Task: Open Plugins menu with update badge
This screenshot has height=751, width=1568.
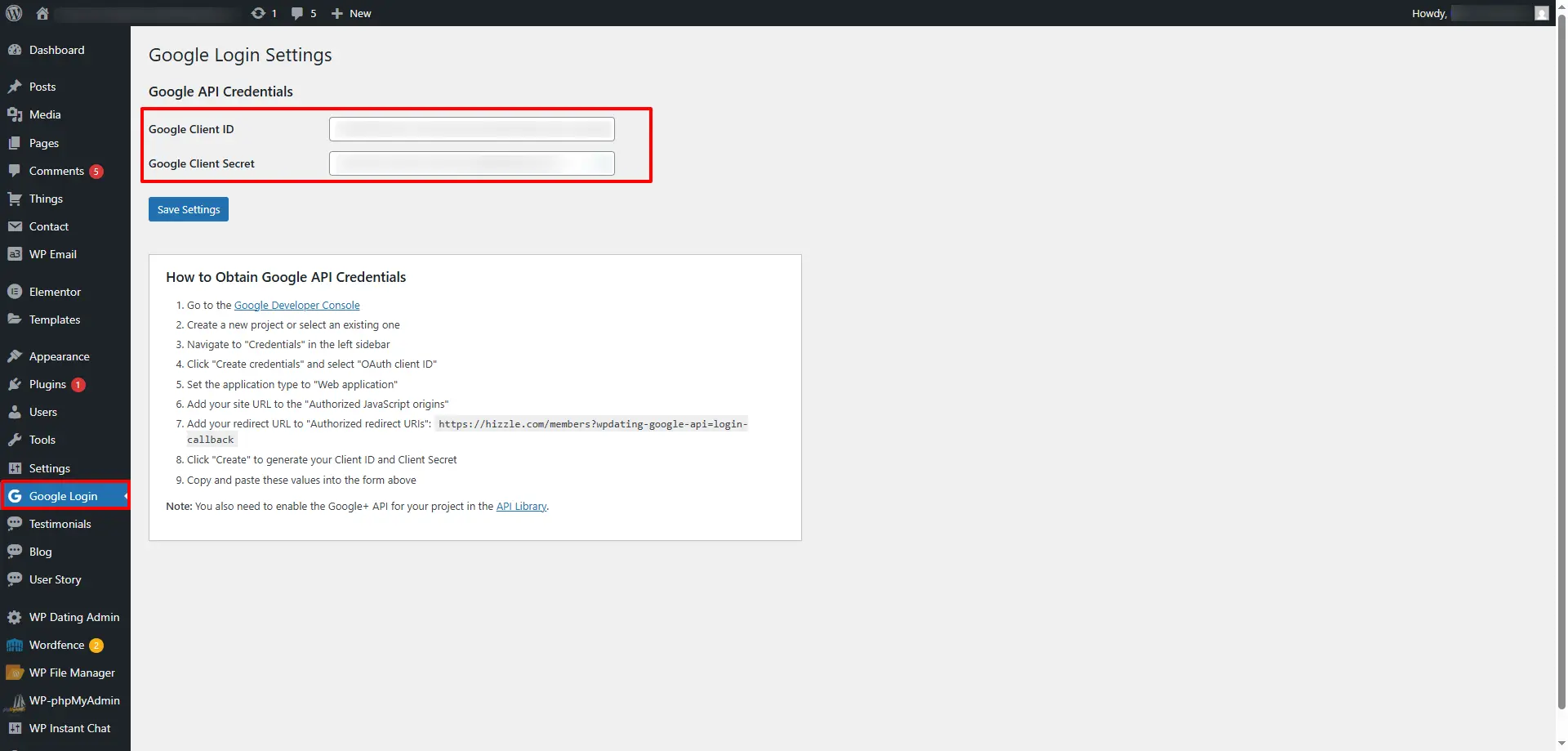Action: (x=65, y=384)
